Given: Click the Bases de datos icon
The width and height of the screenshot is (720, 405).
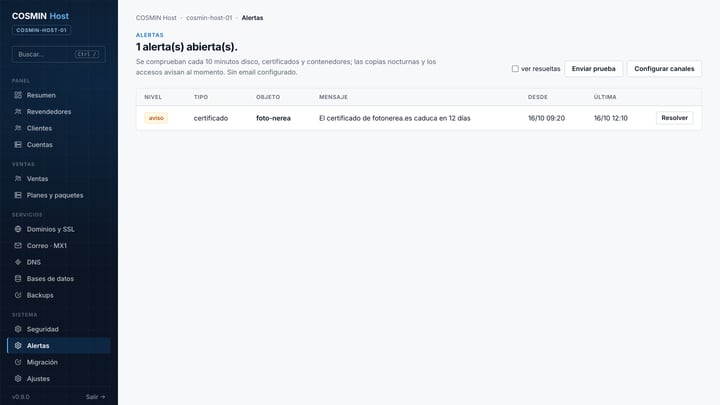Looking at the screenshot, I should pyautogui.click(x=18, y=279).
